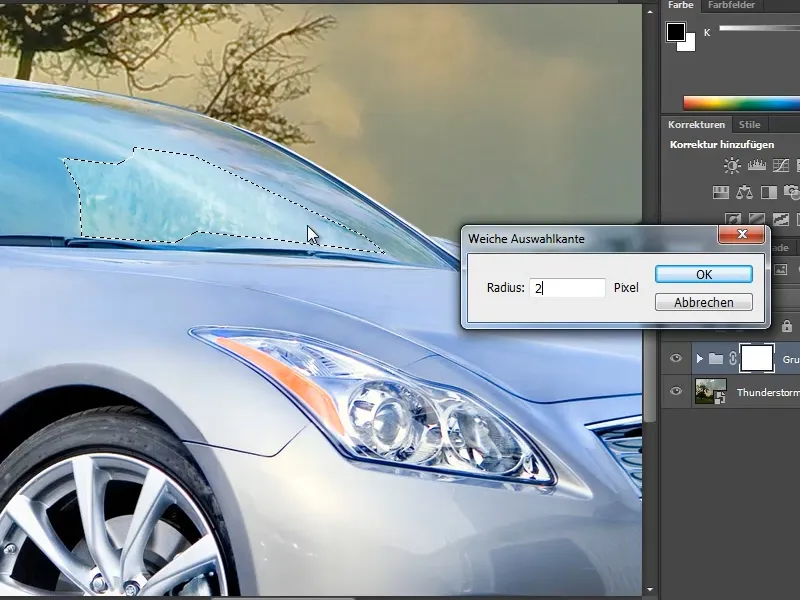Open the Farbfelder tab
Image resolution: width=800 pixels, height=600 pixels.
tap(731, 5)
